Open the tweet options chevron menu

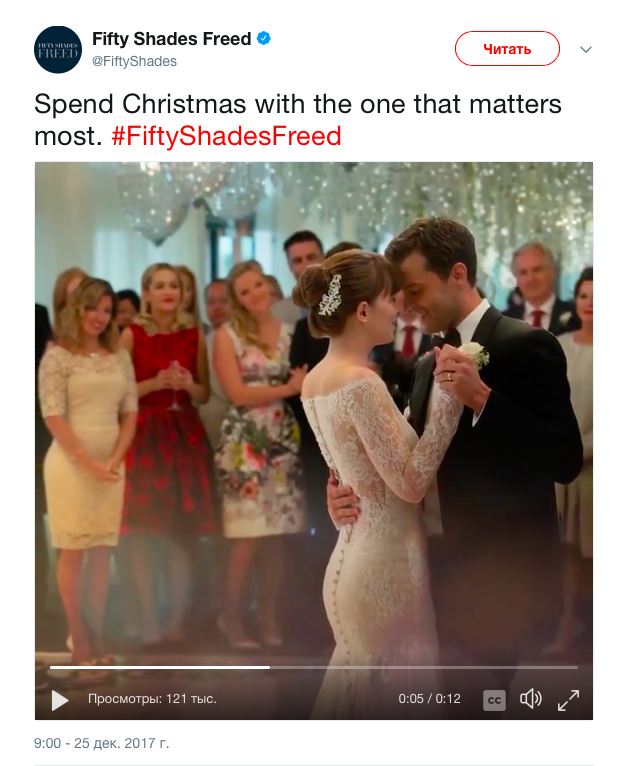(x=587, y=49)
